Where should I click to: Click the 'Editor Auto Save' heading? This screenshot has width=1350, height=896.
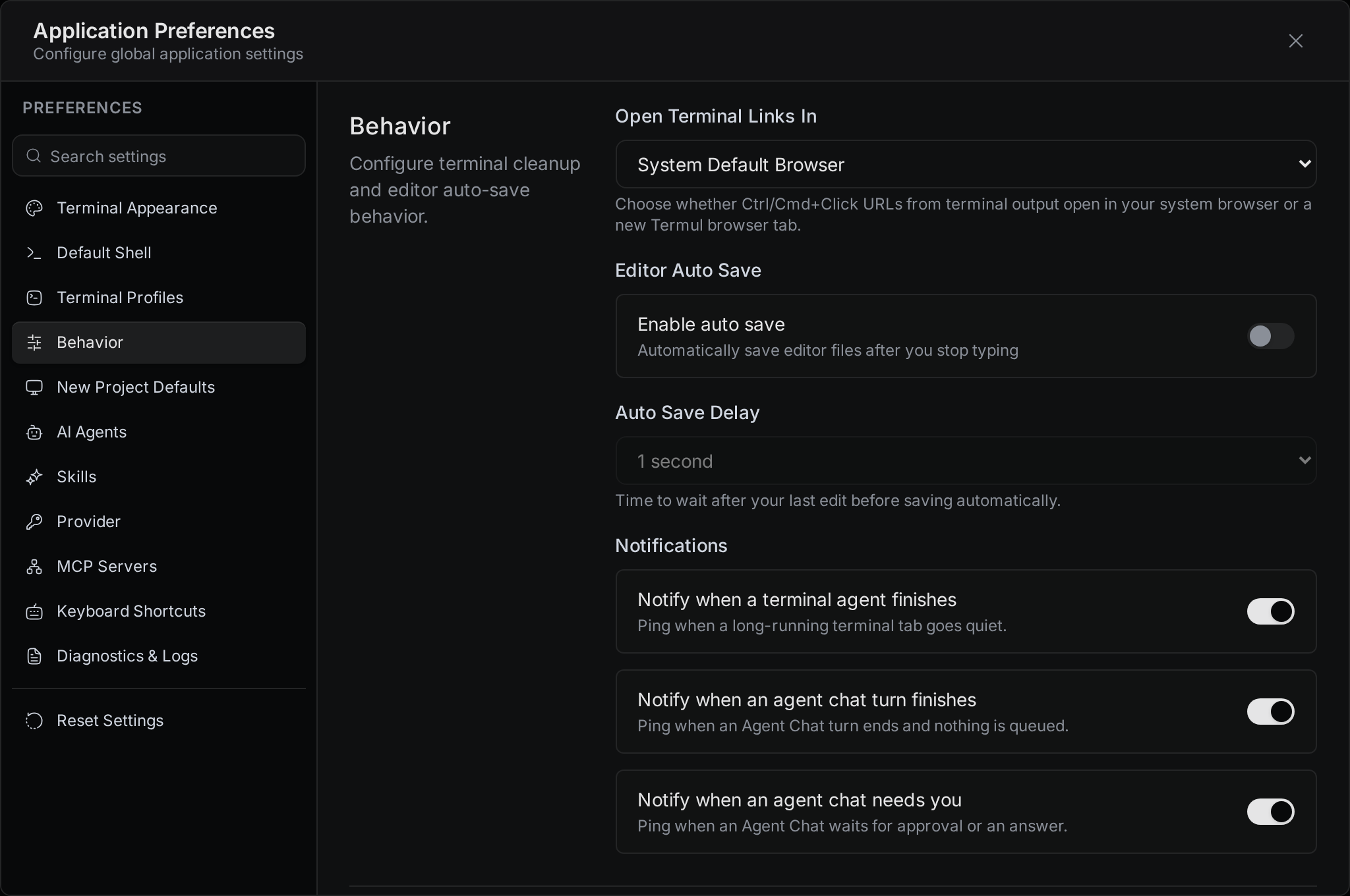pyautogui.click(x=688, y=270)
